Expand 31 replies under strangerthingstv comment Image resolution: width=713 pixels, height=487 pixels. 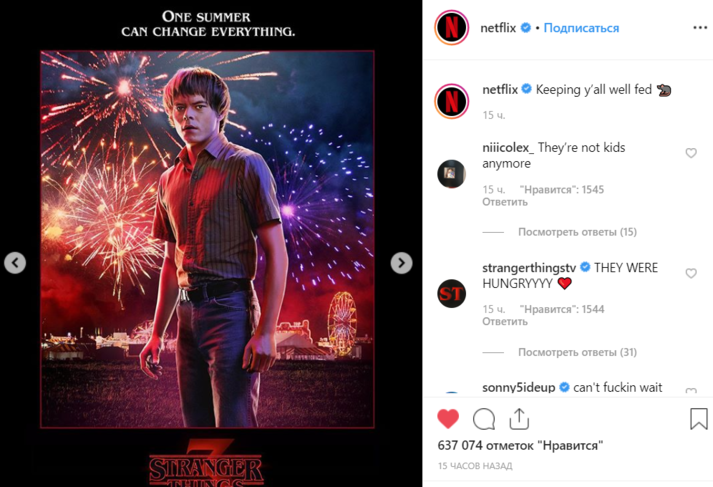577,352
